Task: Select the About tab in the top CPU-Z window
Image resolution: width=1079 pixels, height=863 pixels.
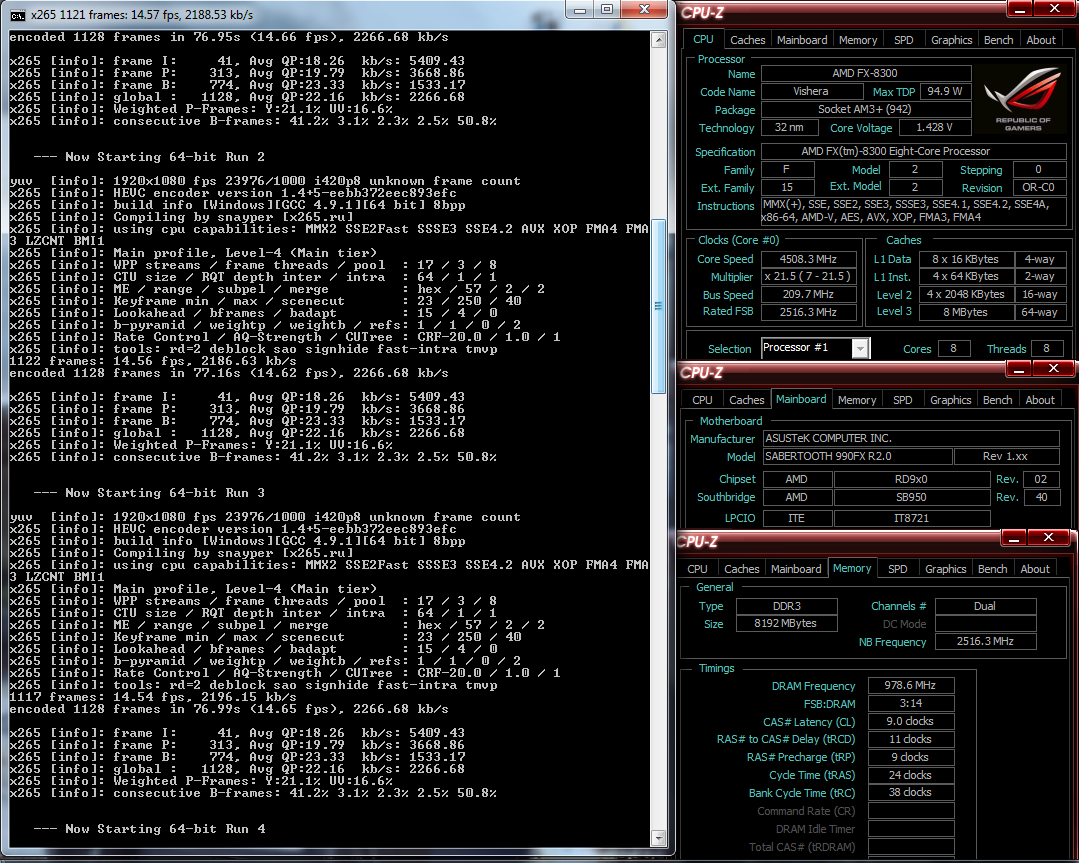Action: (1041, 40)
